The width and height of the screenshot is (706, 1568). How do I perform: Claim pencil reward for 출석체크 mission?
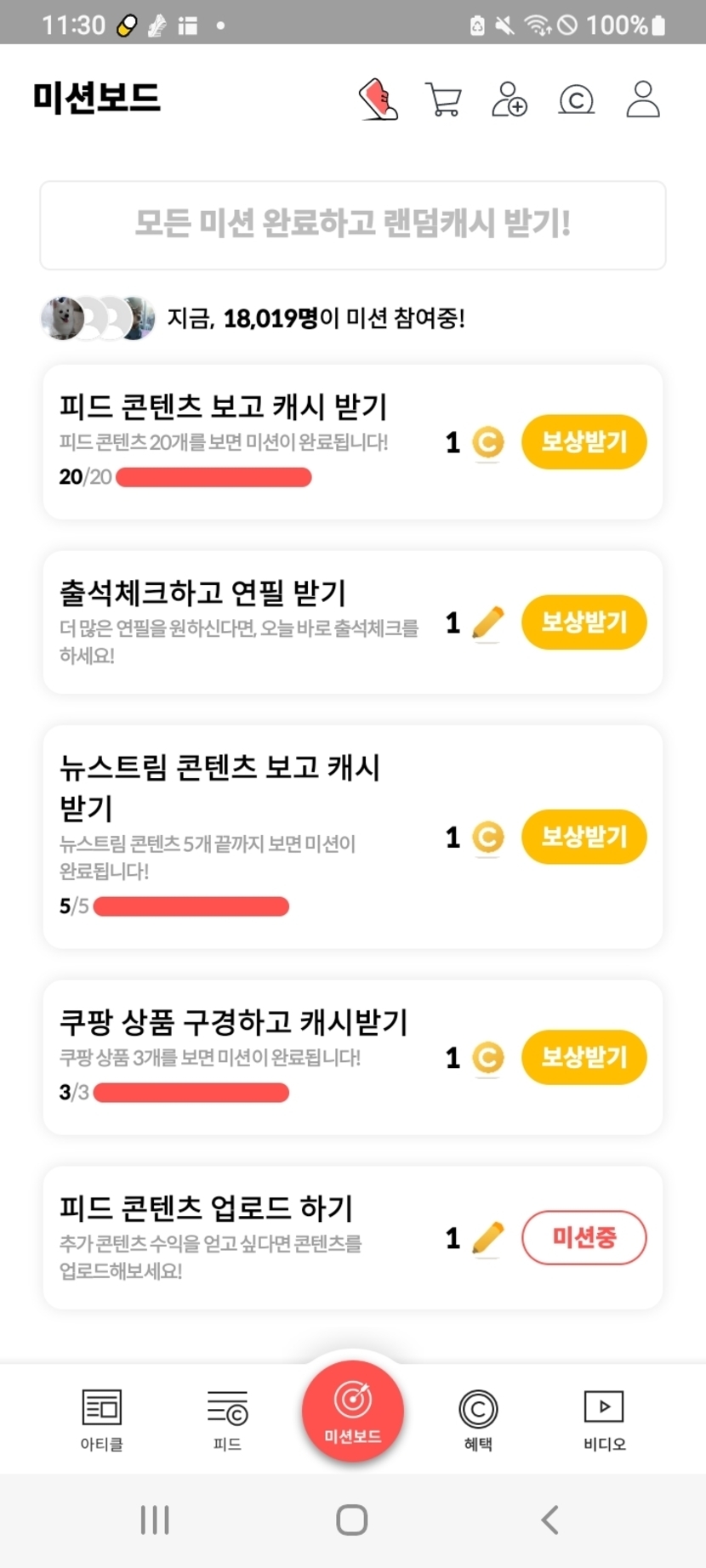(x=584, y=622)
